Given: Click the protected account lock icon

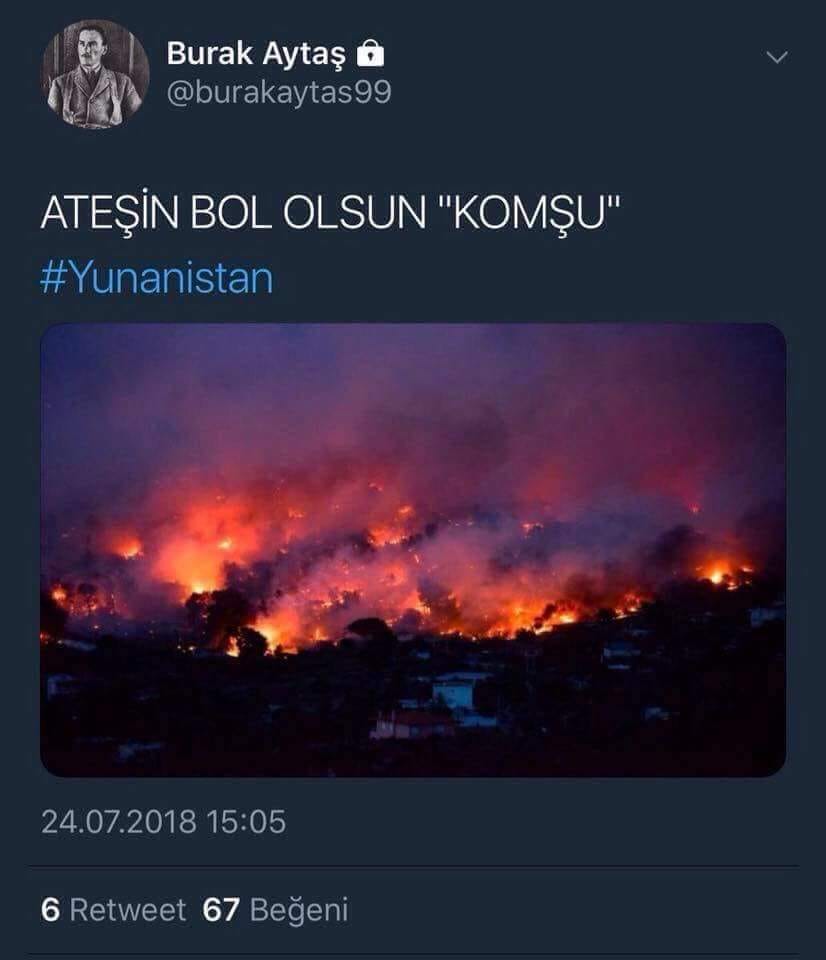Looking at the screenshot, I should pos(370,53).
